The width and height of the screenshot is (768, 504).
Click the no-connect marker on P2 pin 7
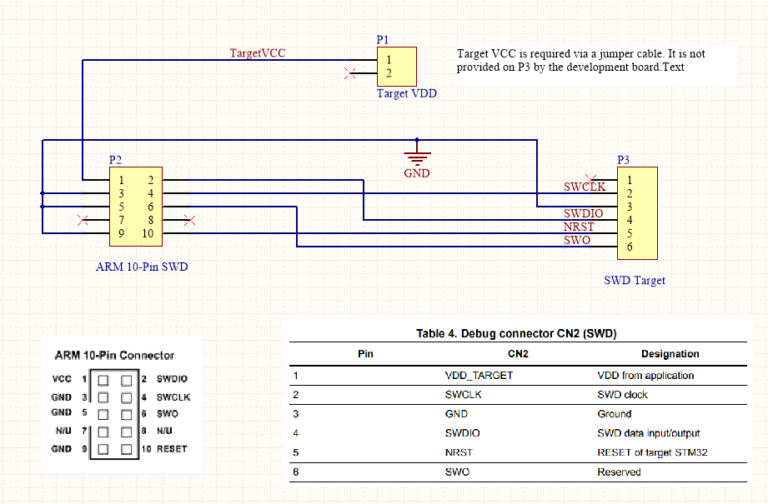point(83,220)
